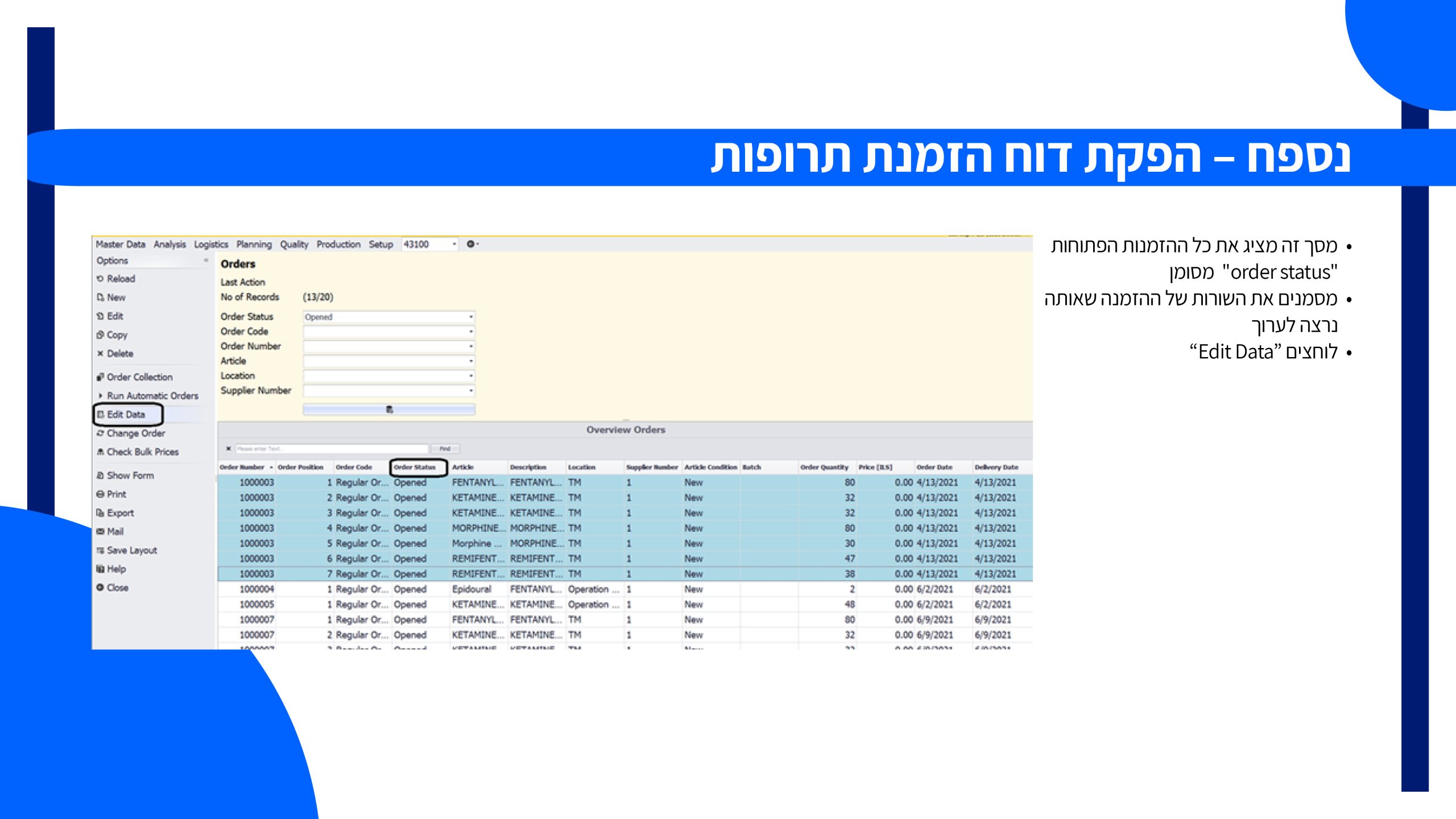Click the Mail envelope icon
This screenshot has height=819, width=1456.
coord(100,532)
